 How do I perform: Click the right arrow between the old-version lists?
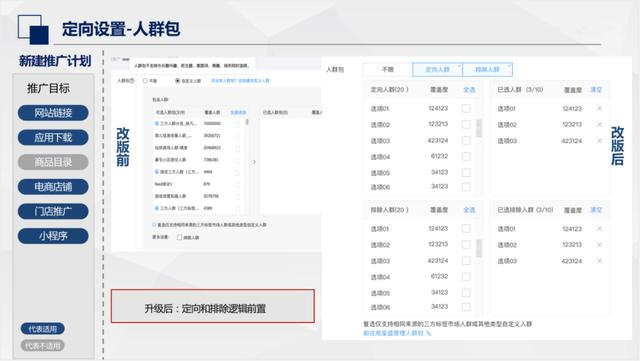[x=254, y=162]
